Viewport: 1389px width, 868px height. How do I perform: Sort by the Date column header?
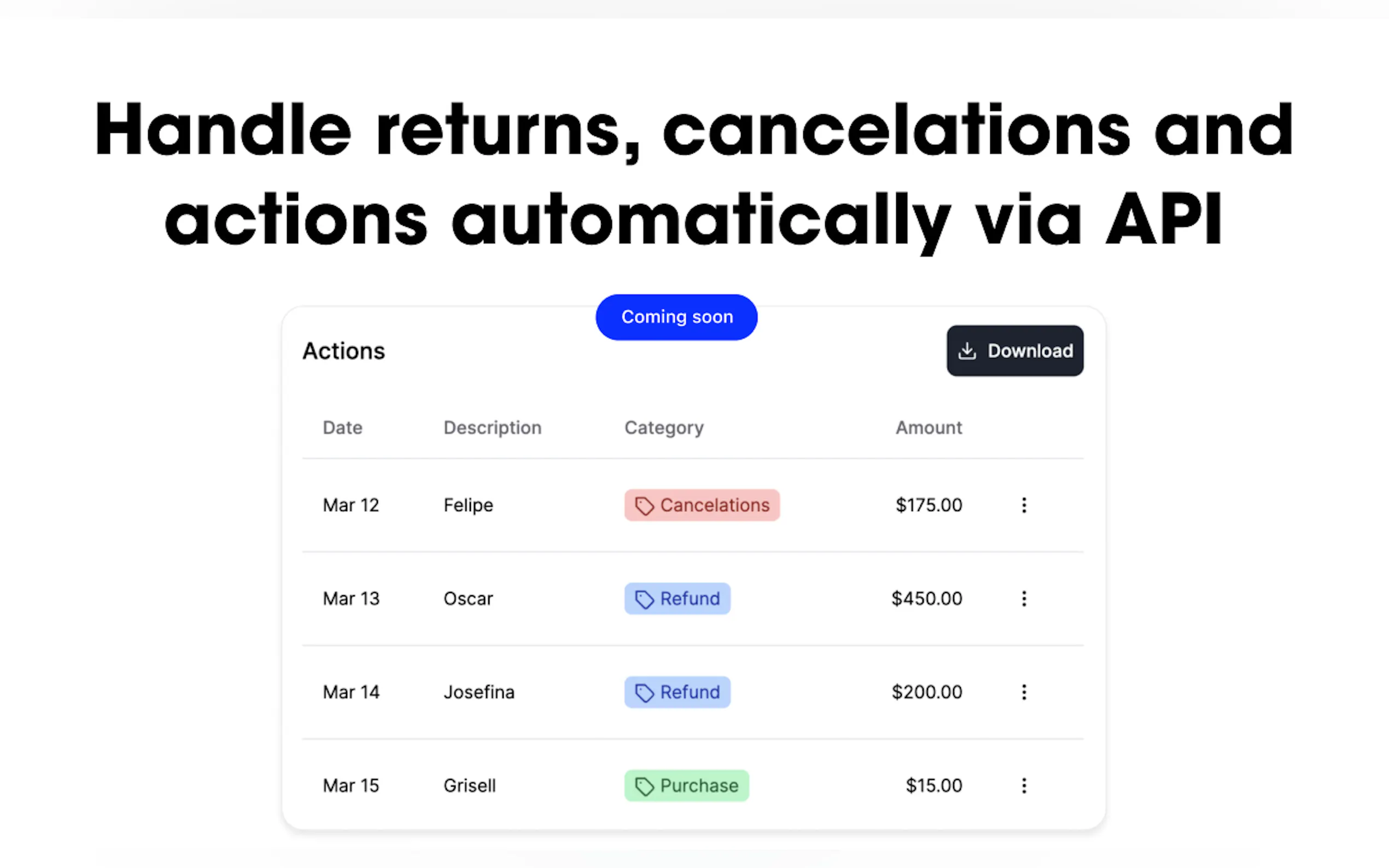click(342, 427)
